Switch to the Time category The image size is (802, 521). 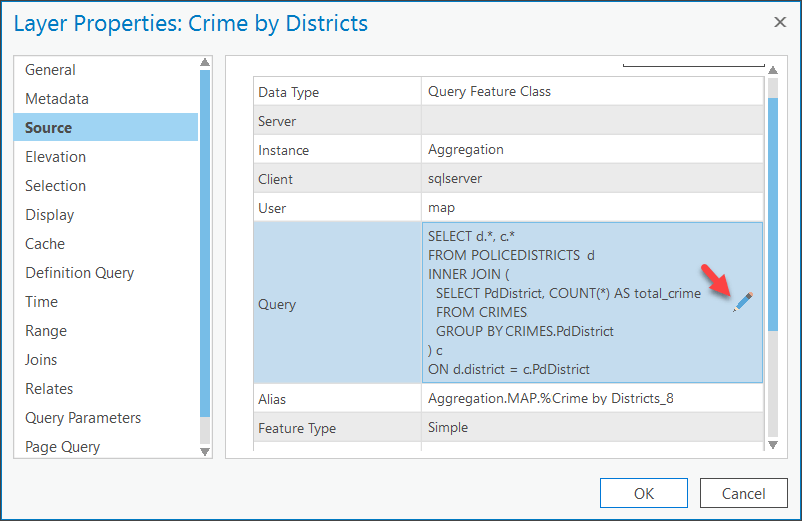pos(41,302)
